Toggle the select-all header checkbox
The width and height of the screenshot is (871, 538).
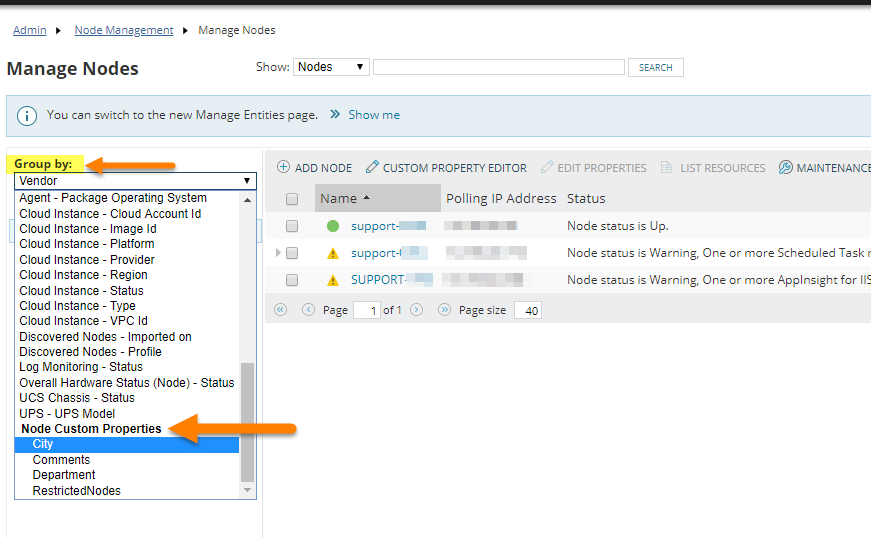pyautogui.click(x=292, y=199)
